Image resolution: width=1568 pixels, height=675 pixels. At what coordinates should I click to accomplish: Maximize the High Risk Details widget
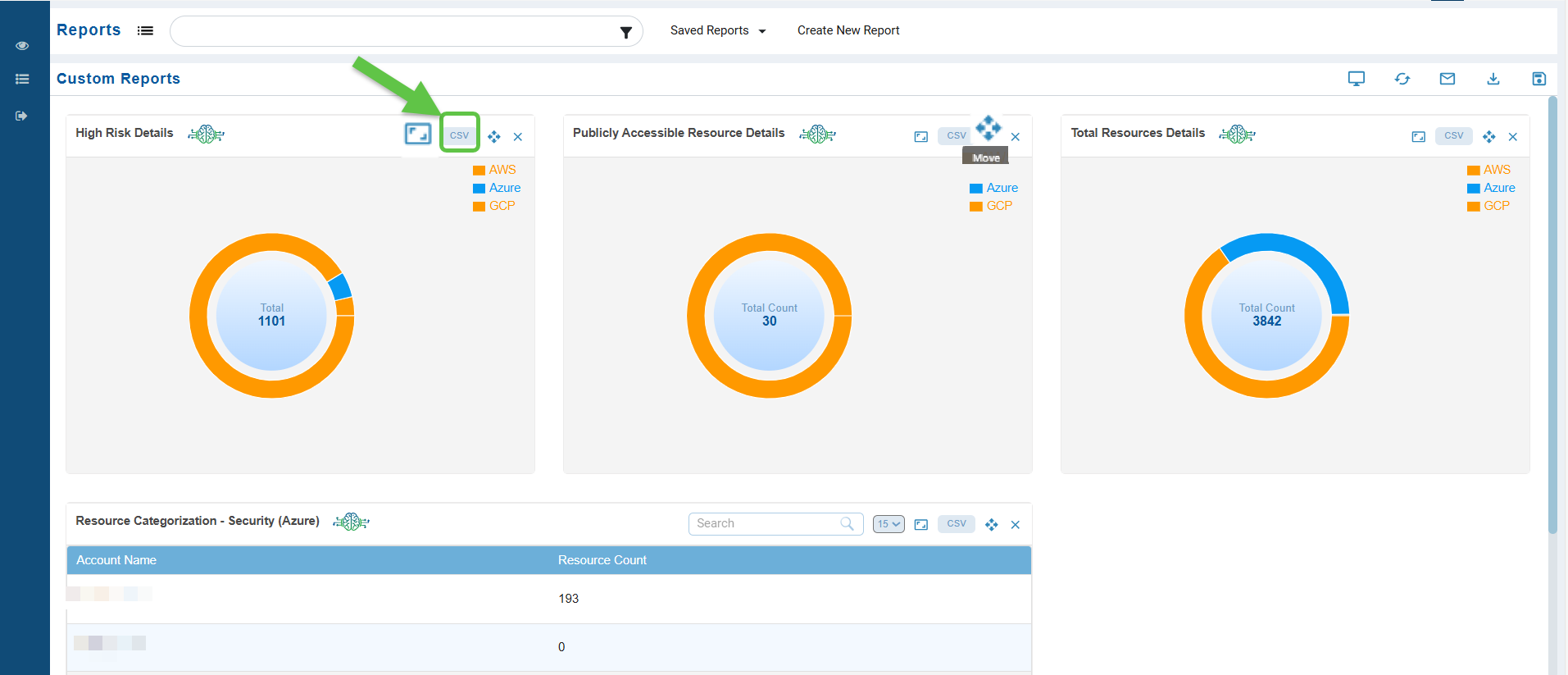click(418, 134)
